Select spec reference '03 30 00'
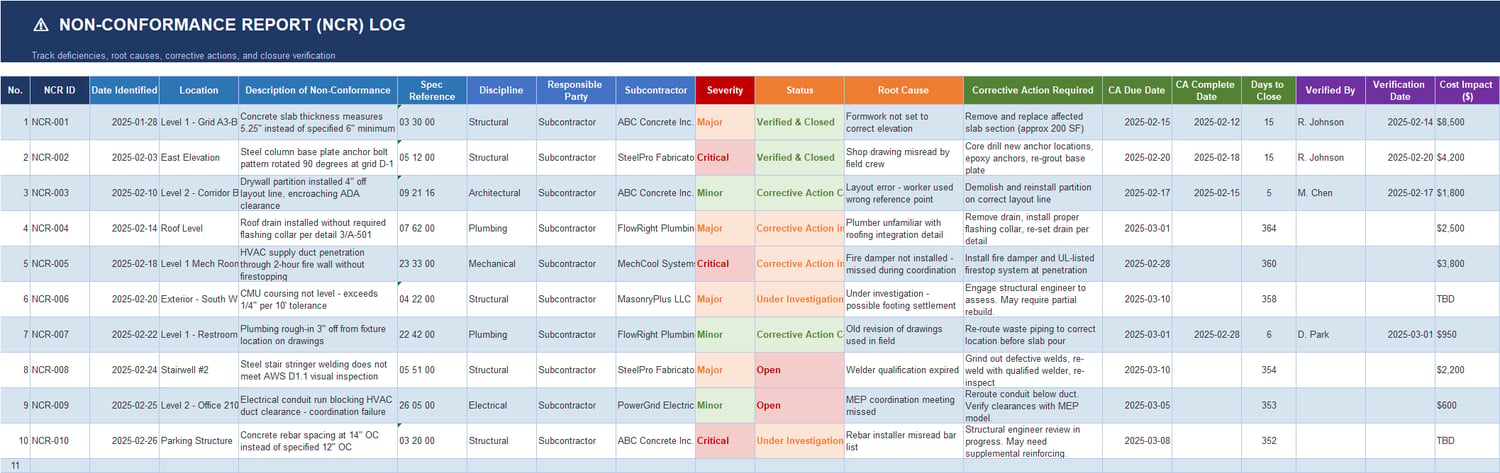Image resolution: width=1500 pixels, height=473 pixels. tap(432, 122)
